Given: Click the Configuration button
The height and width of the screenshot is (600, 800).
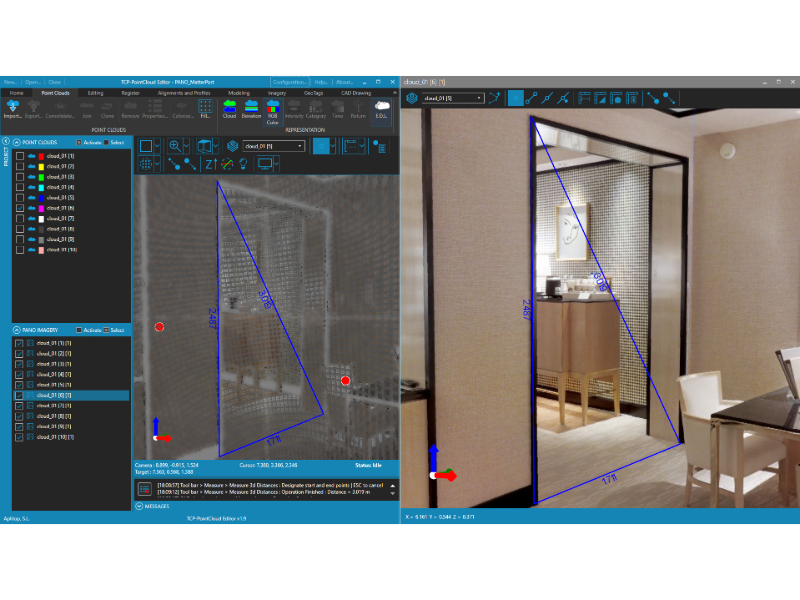Looking at the screenshot, I should click(x=290, y=82).
